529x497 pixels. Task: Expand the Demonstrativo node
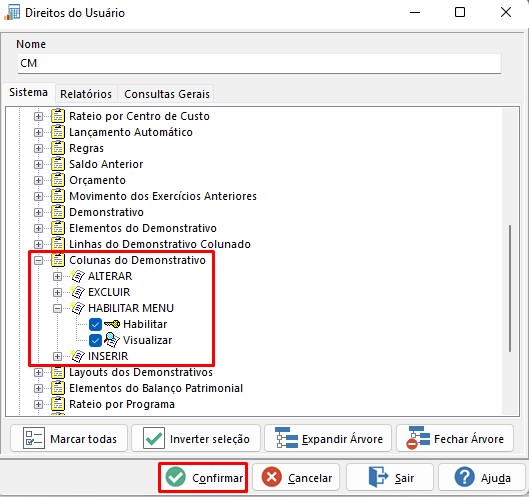coord(38,213)
